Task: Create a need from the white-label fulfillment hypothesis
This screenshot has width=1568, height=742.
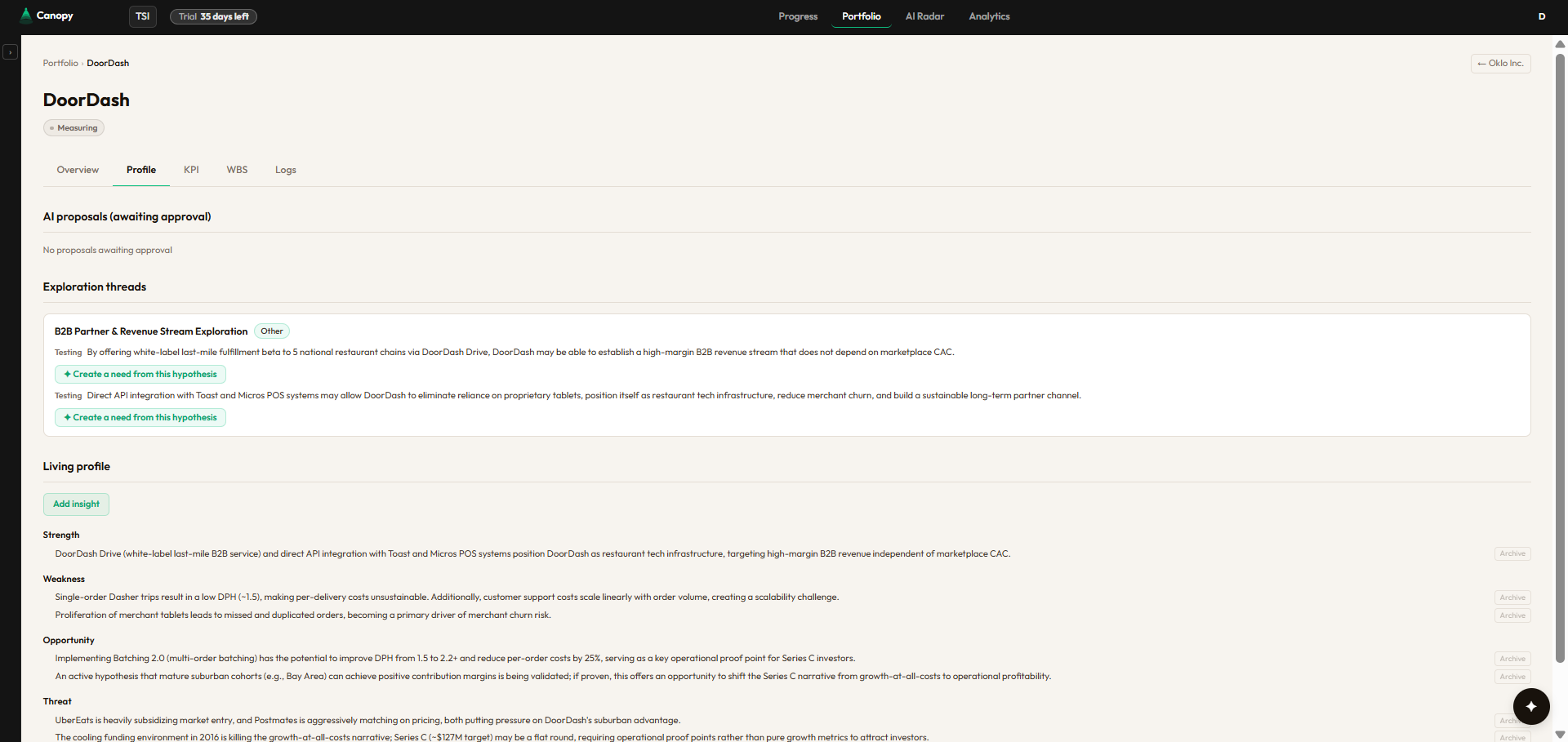Action: click(x=140, y=374)
